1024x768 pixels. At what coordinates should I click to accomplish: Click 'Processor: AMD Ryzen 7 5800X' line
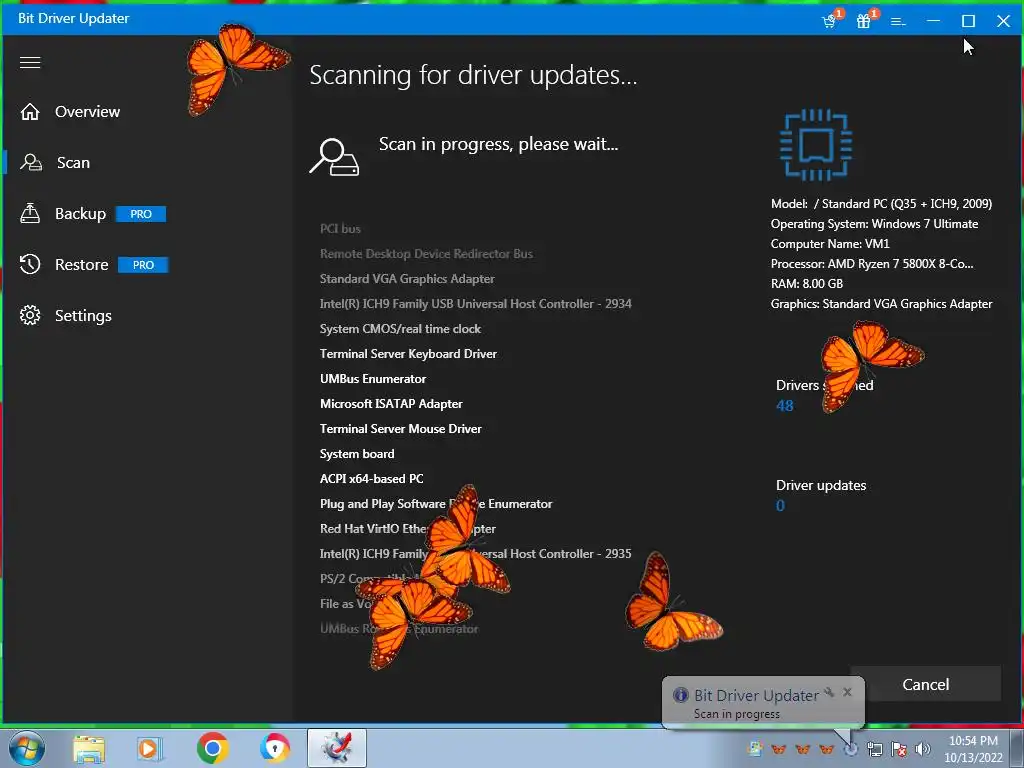(871, 264)
